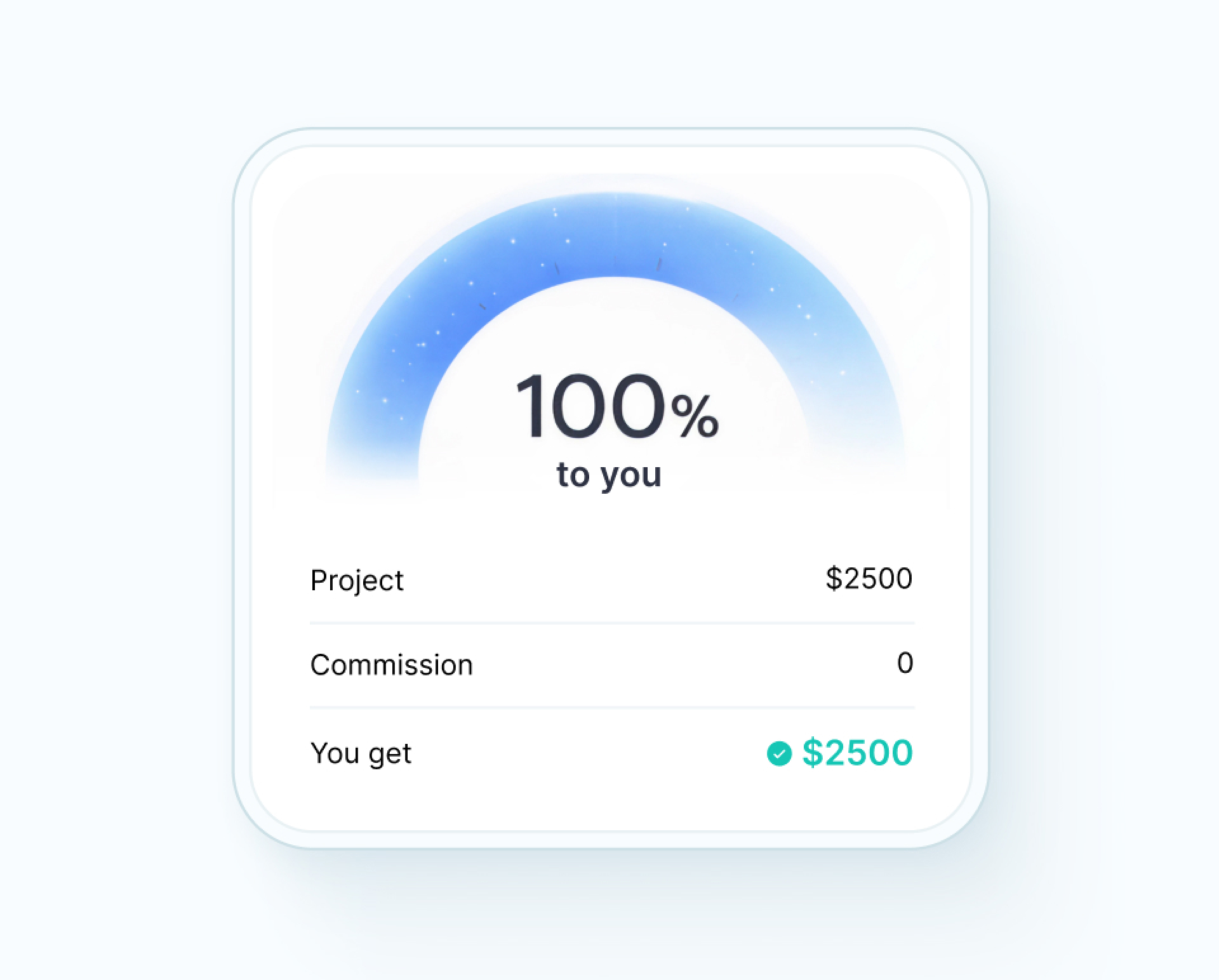This screenshot has width=1219, height=980.
Task: Click the green checkmark icon
Action: click(779, 753)
